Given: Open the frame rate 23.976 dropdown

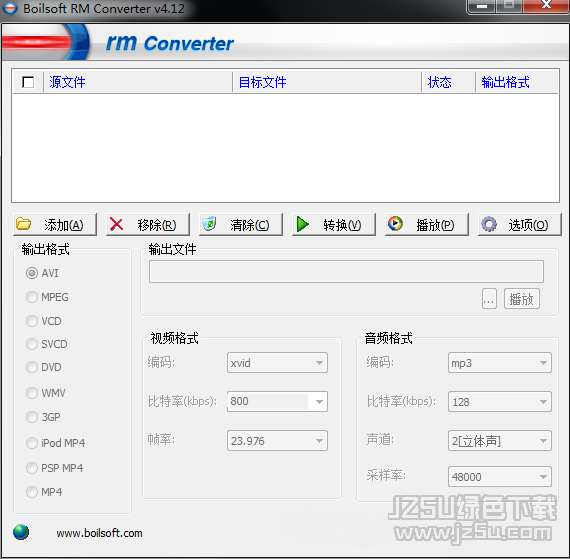Looking at the screenshot, I should coord(277,441).
